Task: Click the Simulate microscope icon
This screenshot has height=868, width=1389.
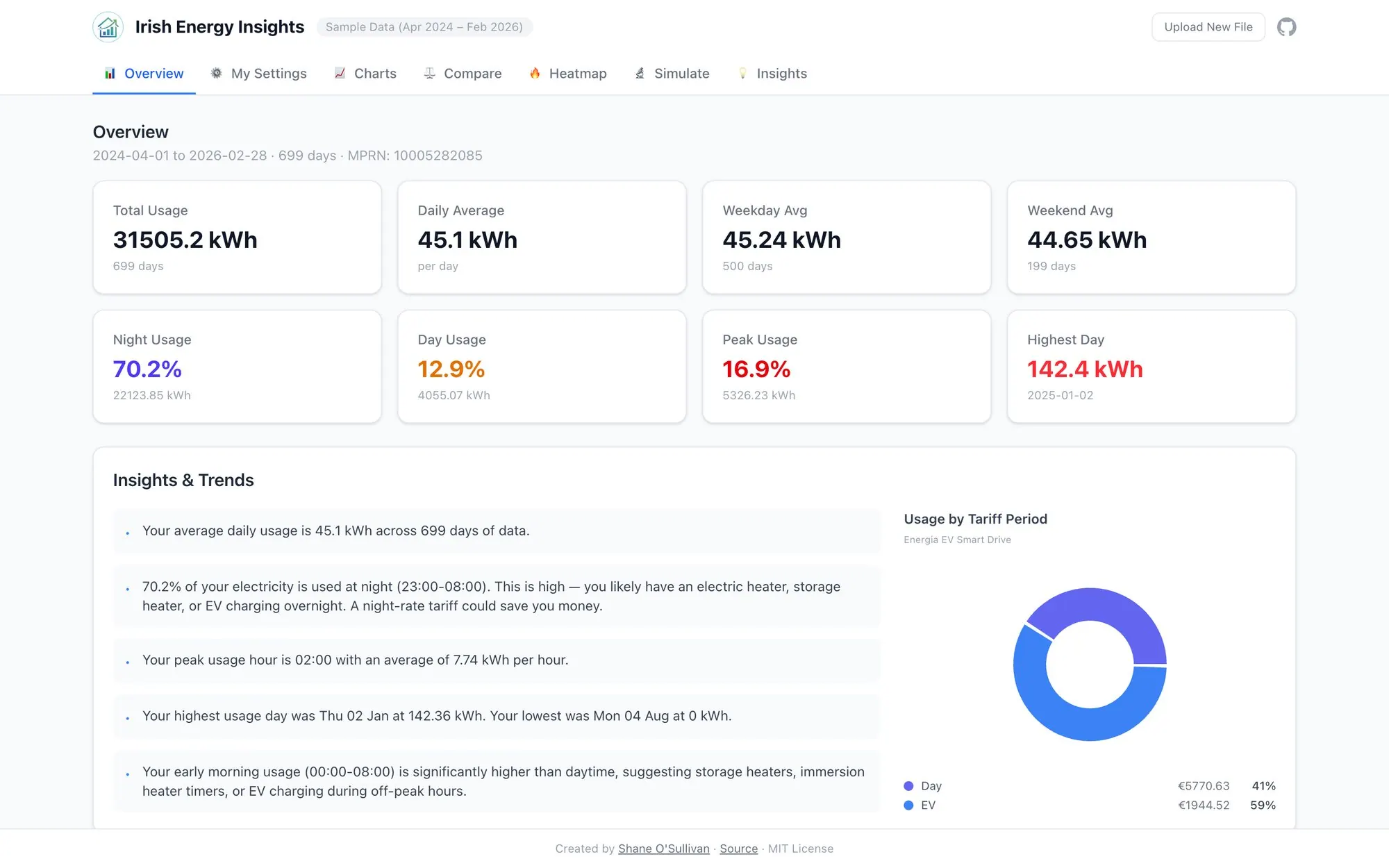Action: pos(640,73)
